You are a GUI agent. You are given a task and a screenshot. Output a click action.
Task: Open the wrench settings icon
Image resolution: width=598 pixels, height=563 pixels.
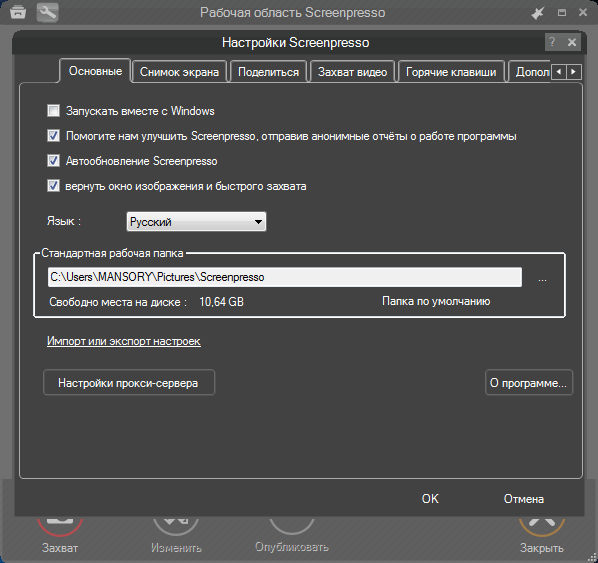point(48,12)
